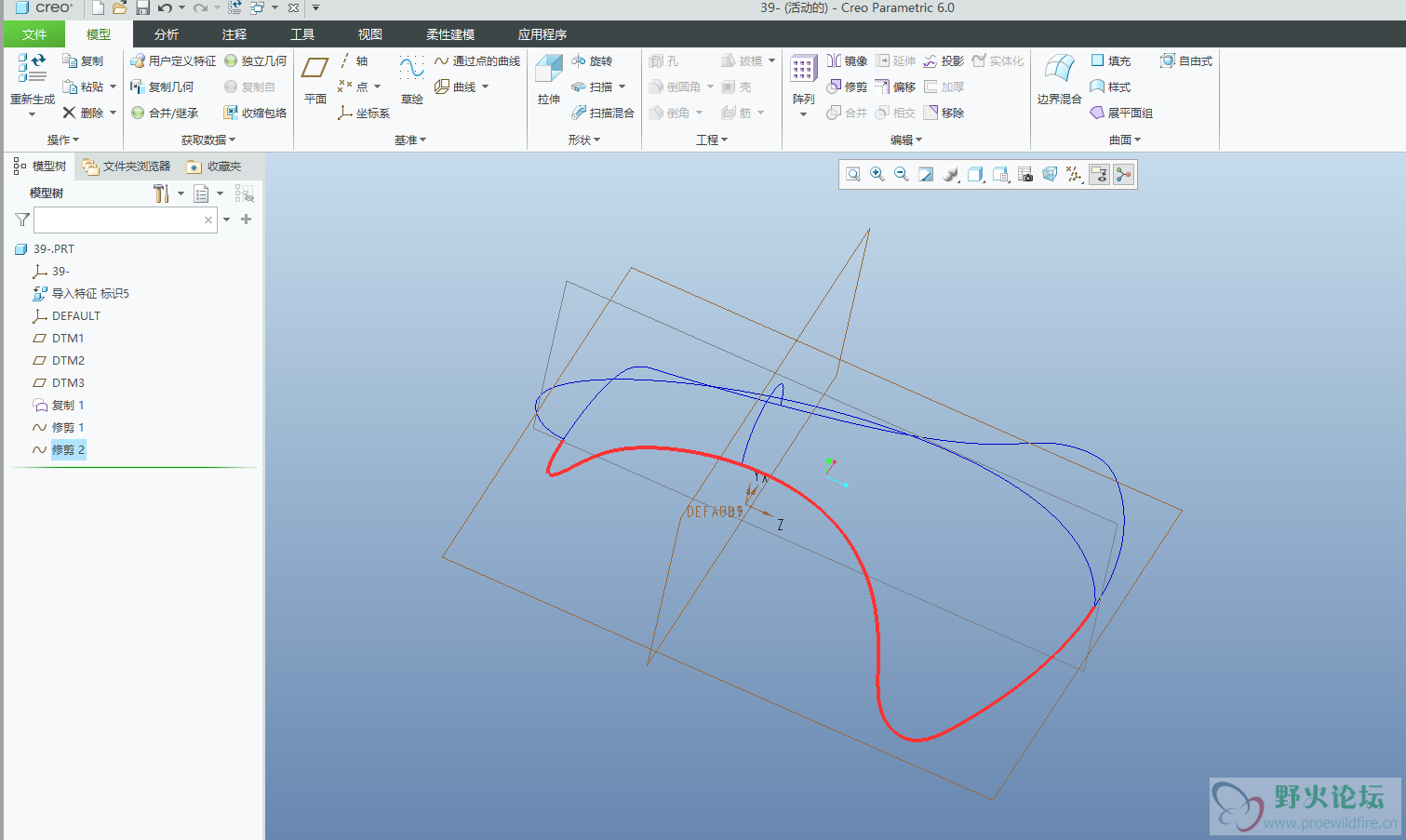Open model tree settings hammer dropdown
1406x840 pixels.
click(167, 193)
